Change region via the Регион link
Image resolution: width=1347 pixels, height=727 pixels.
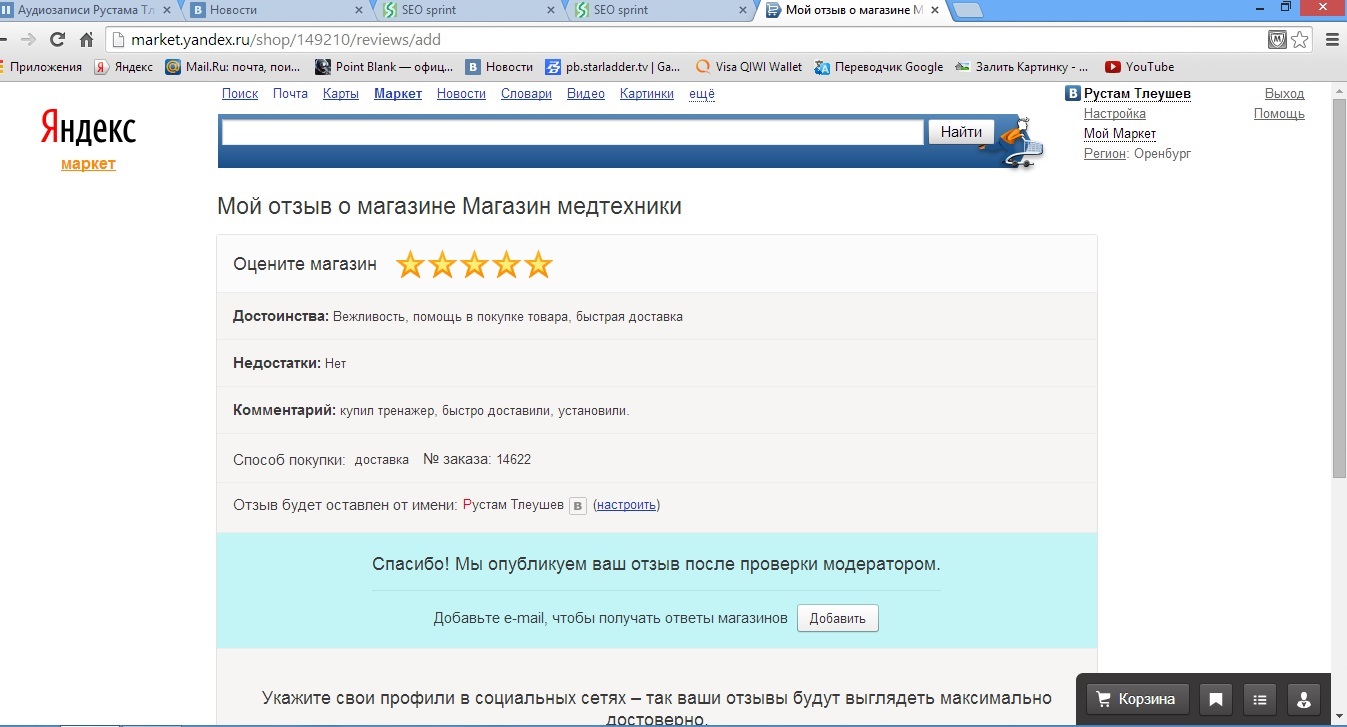click(x=1105, y=153)
